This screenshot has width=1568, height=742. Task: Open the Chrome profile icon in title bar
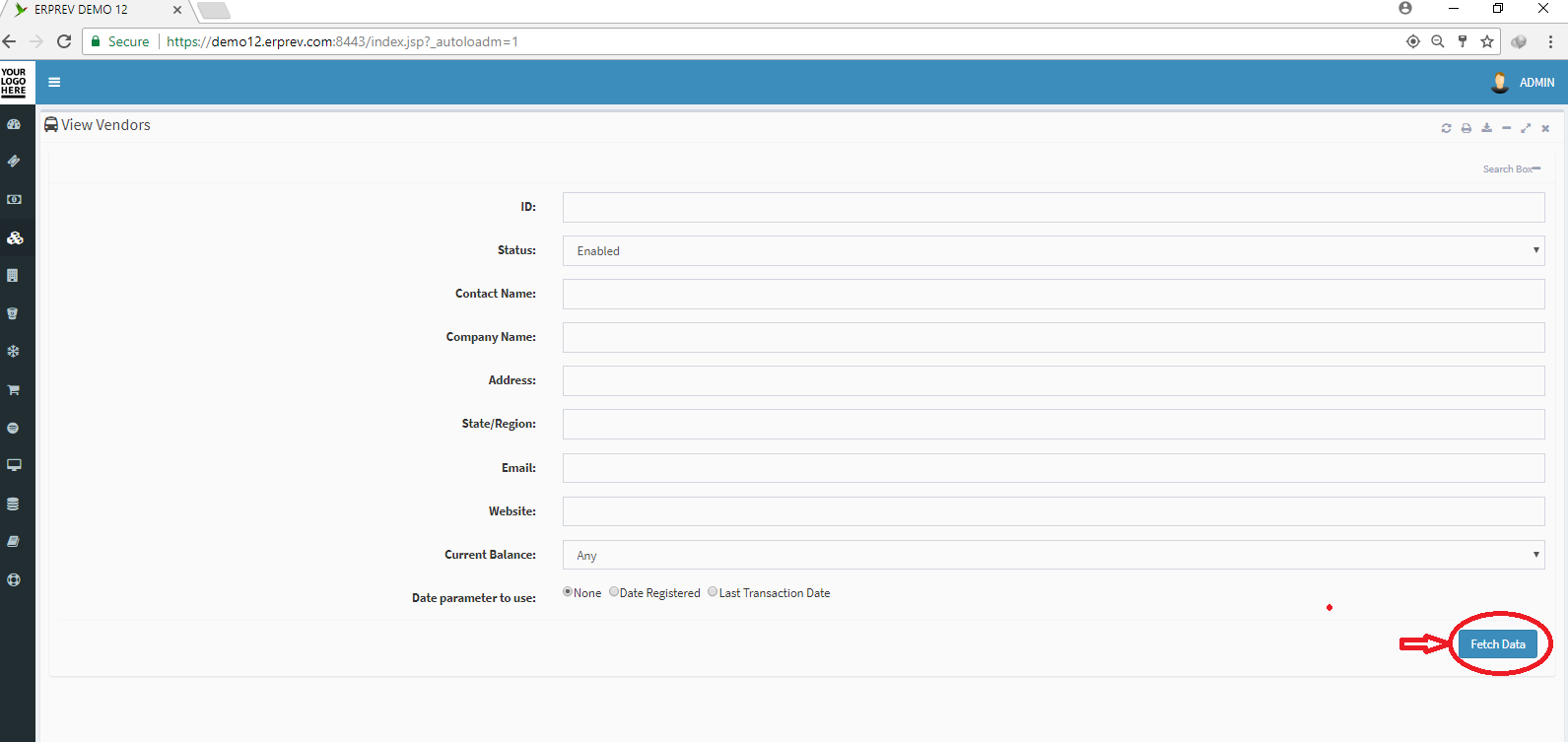[x=1405, y=8]
